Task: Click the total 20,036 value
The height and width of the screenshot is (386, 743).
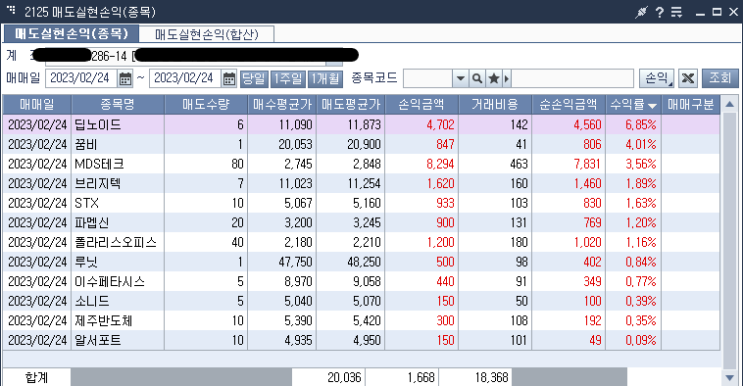Action: (344, 377)
